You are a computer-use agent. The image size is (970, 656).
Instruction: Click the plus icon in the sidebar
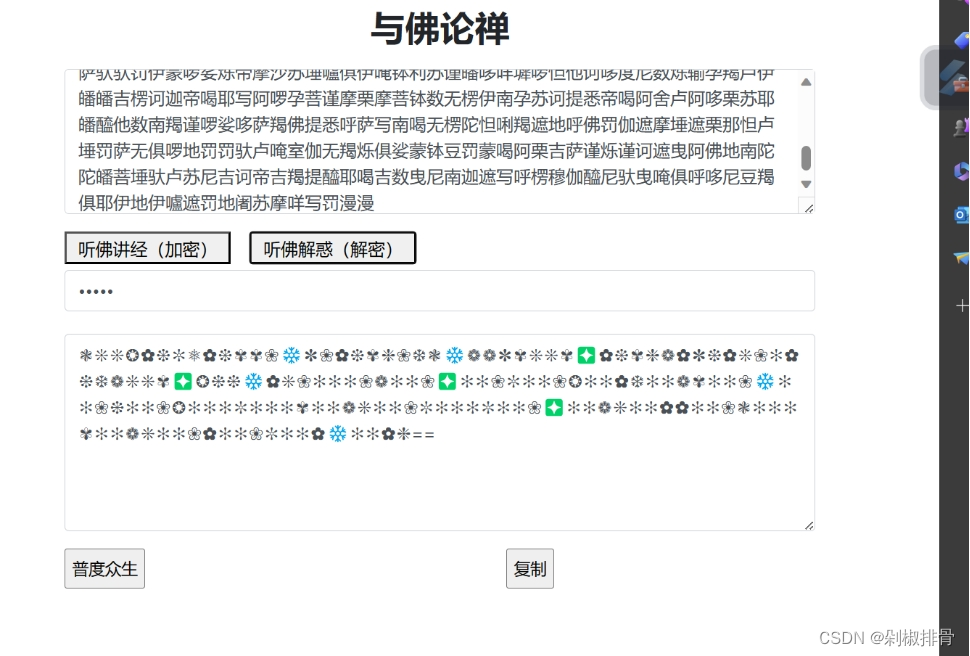pyautogui.click(x=961, y=306)
